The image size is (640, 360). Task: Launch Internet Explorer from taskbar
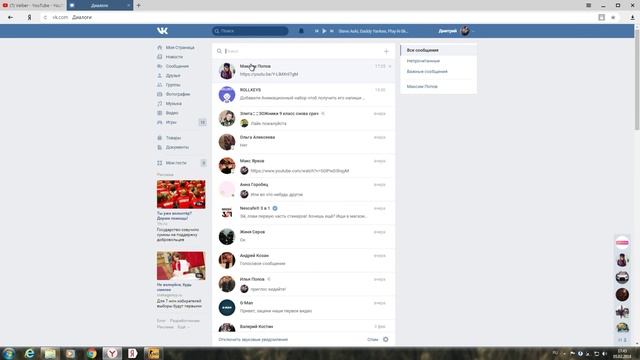pyautogui.click(x=29, y=353)
